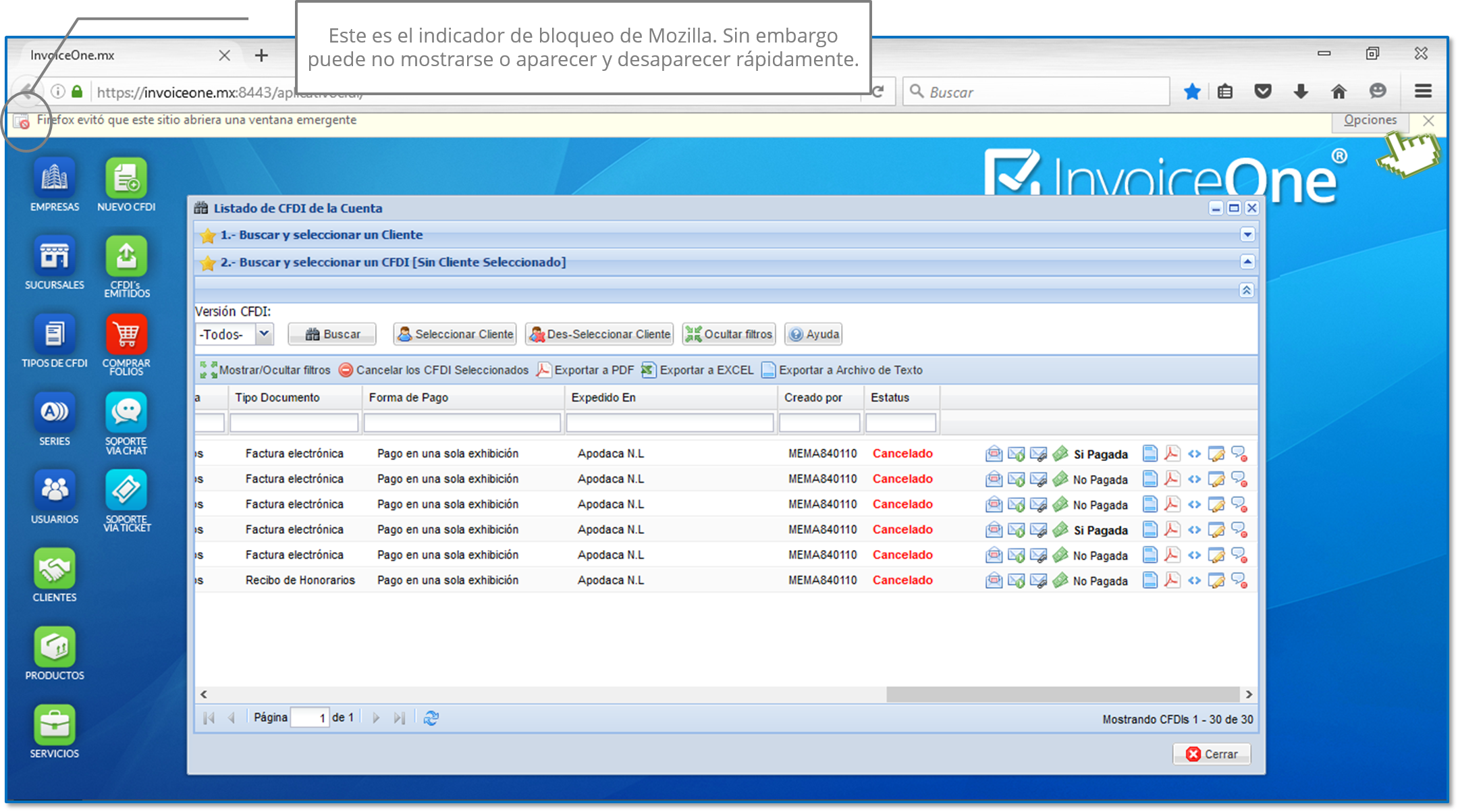This screenshot has height=812, width=1458.
Task: Click green money icon in Recibo de Honorarios row
Action: (1060, 580)
